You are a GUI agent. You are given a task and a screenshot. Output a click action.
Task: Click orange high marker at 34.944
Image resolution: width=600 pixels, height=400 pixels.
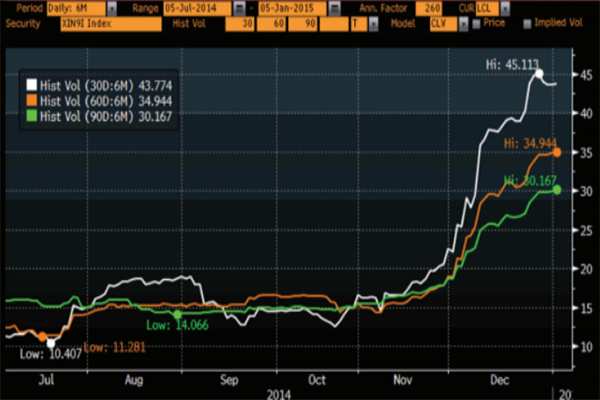coord(557,152)
